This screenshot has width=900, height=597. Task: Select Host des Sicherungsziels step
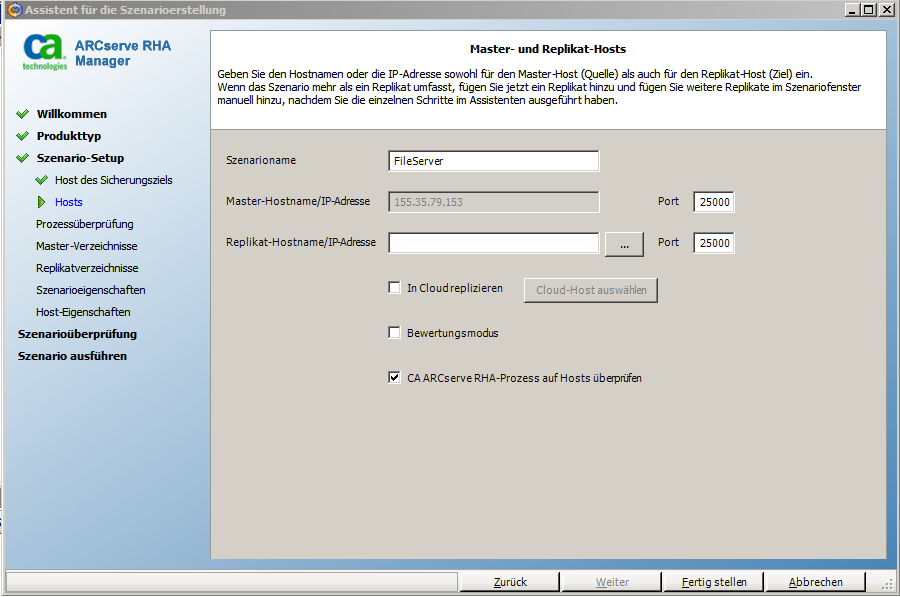pyautogui.click(x=114, y=180)
